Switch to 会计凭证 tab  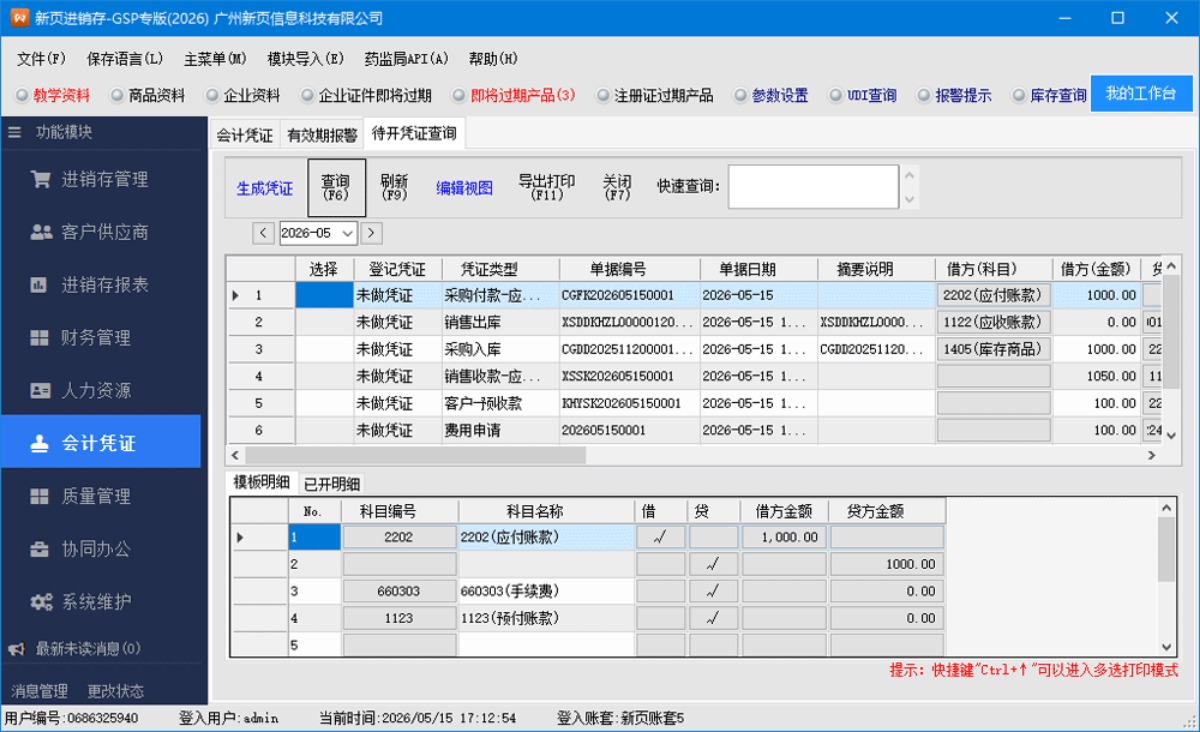[x=245, y=135]
